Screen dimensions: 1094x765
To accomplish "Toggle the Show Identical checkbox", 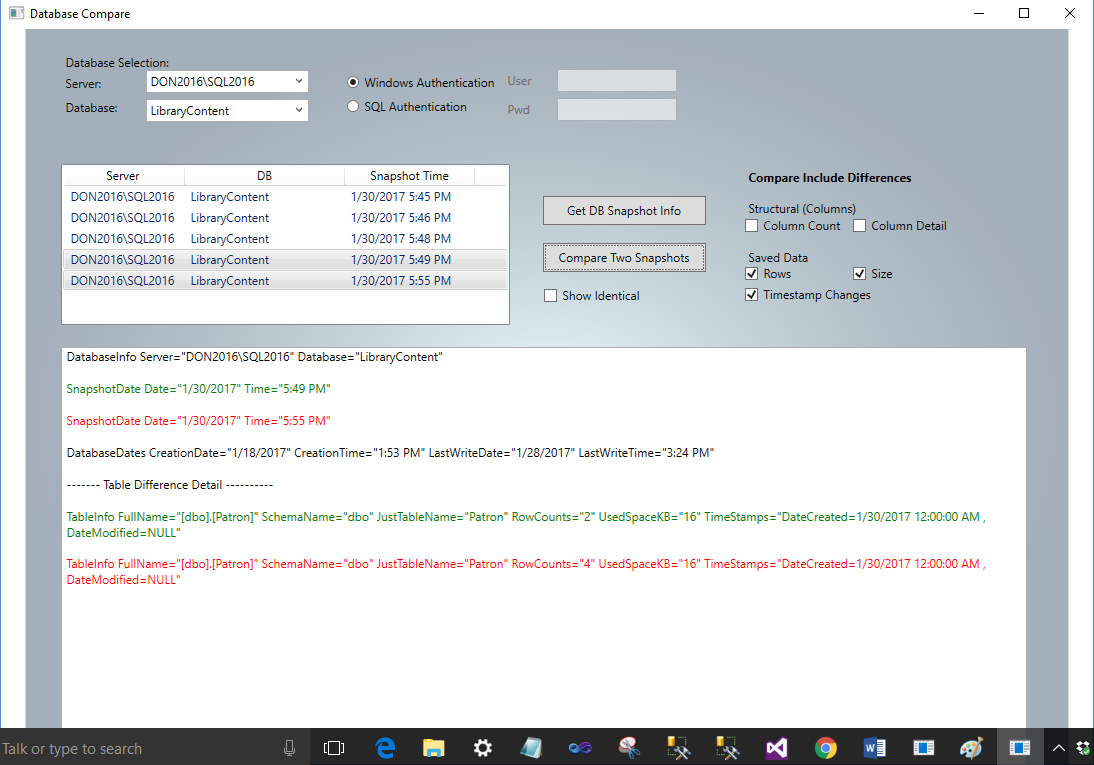I will click(550, 295).
